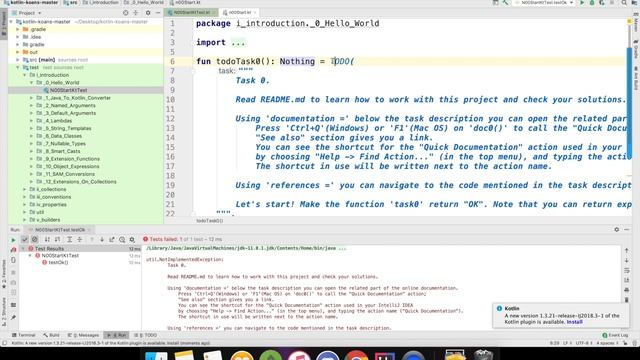Click Run with Coverage icon in top toolbar
This screenshot has width=640, height=360.
click(602, 3)
